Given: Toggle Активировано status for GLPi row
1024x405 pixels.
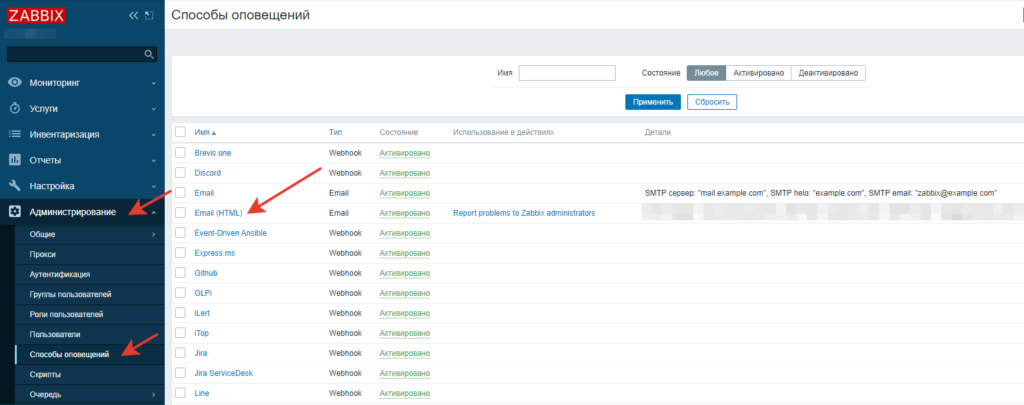Looking at the screenshot, I should tap(405, 293).
